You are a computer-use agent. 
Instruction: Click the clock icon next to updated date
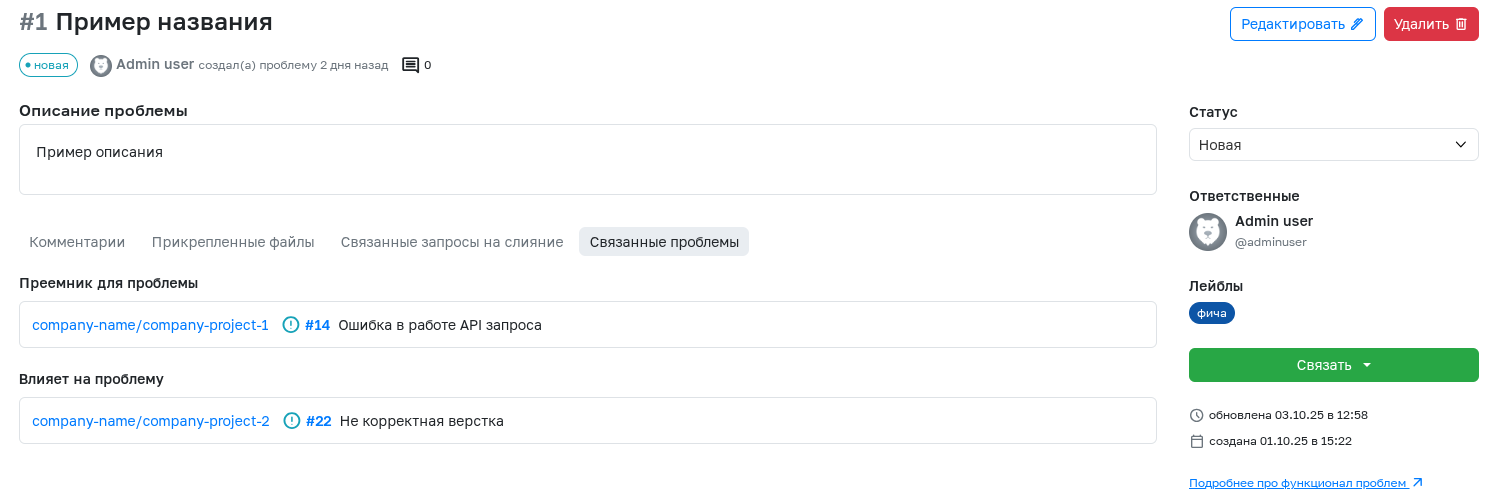pyautogui.click(x=1197, y=415)
